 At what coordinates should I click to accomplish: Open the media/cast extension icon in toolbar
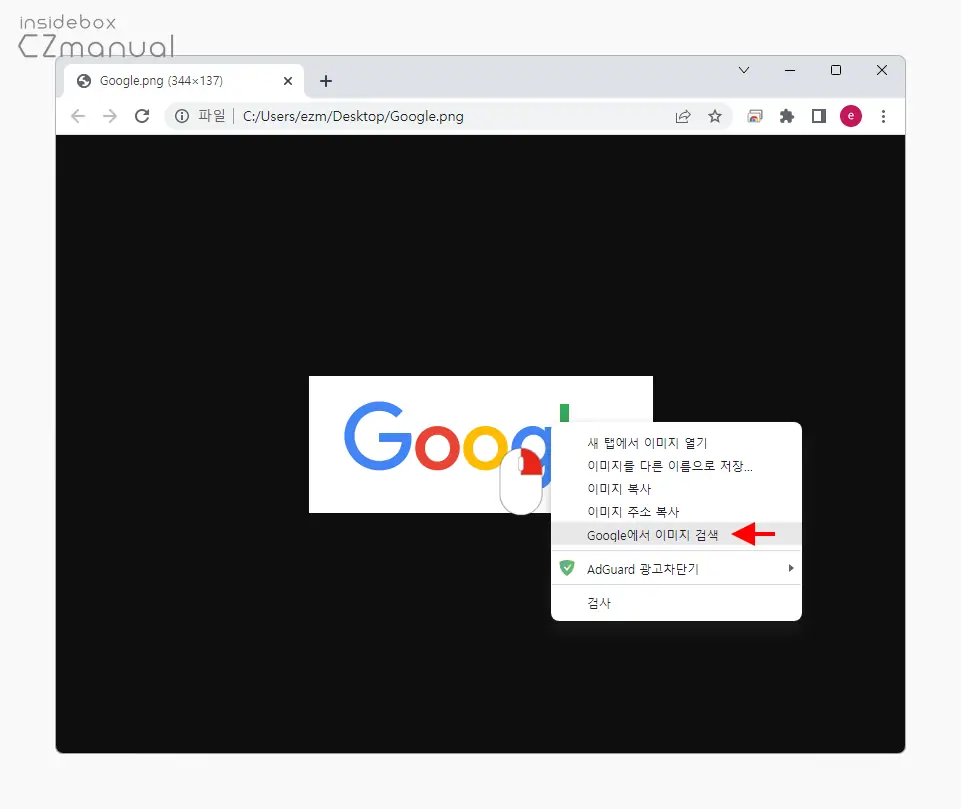pyautogui.click(x=755, y=116)
